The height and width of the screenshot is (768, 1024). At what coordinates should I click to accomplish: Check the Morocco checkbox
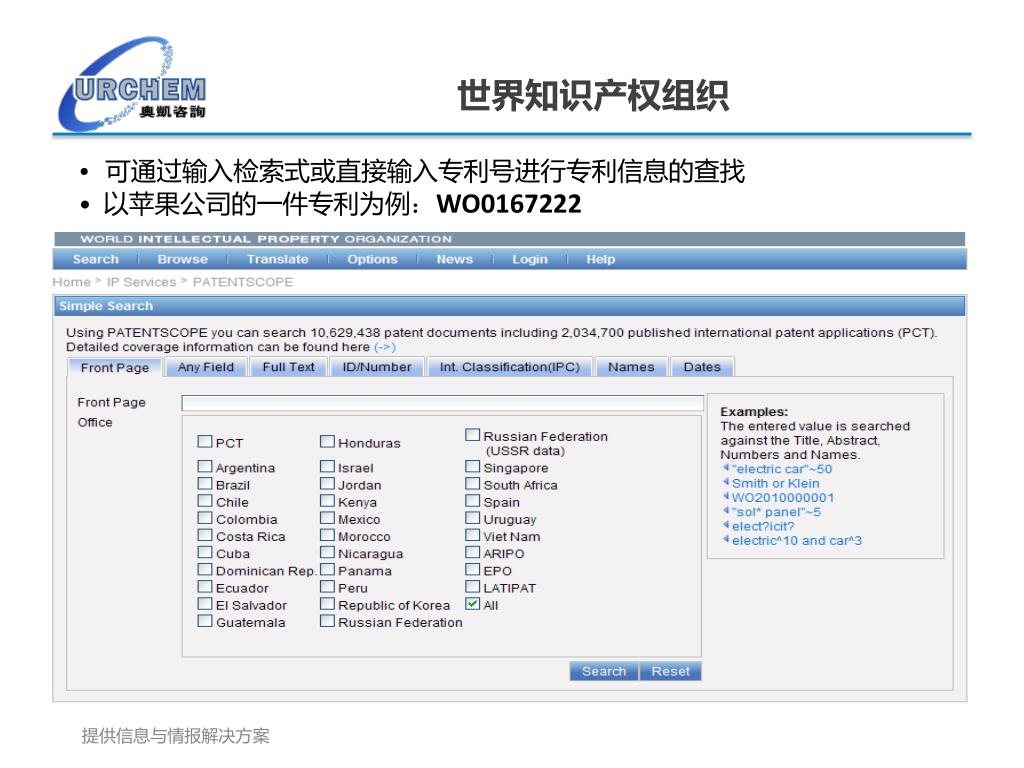[327, 535]
